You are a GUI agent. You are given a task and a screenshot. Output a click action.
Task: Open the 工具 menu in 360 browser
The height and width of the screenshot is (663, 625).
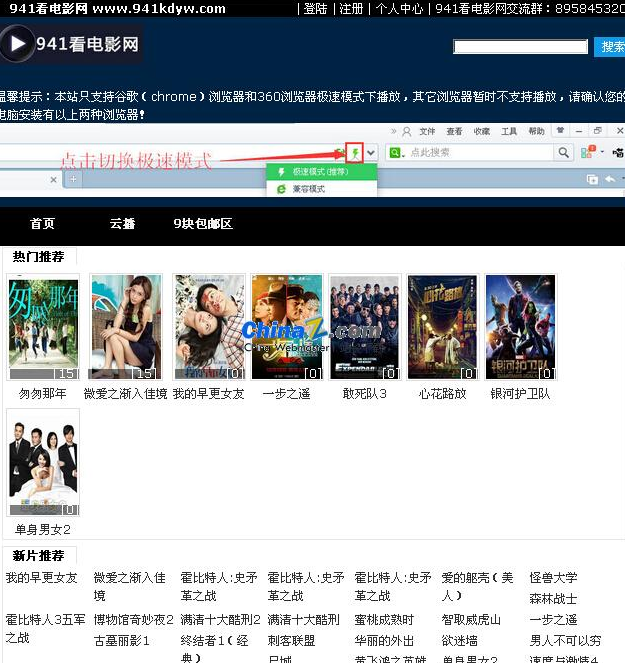pyautogui.click(x=509, y=132)
